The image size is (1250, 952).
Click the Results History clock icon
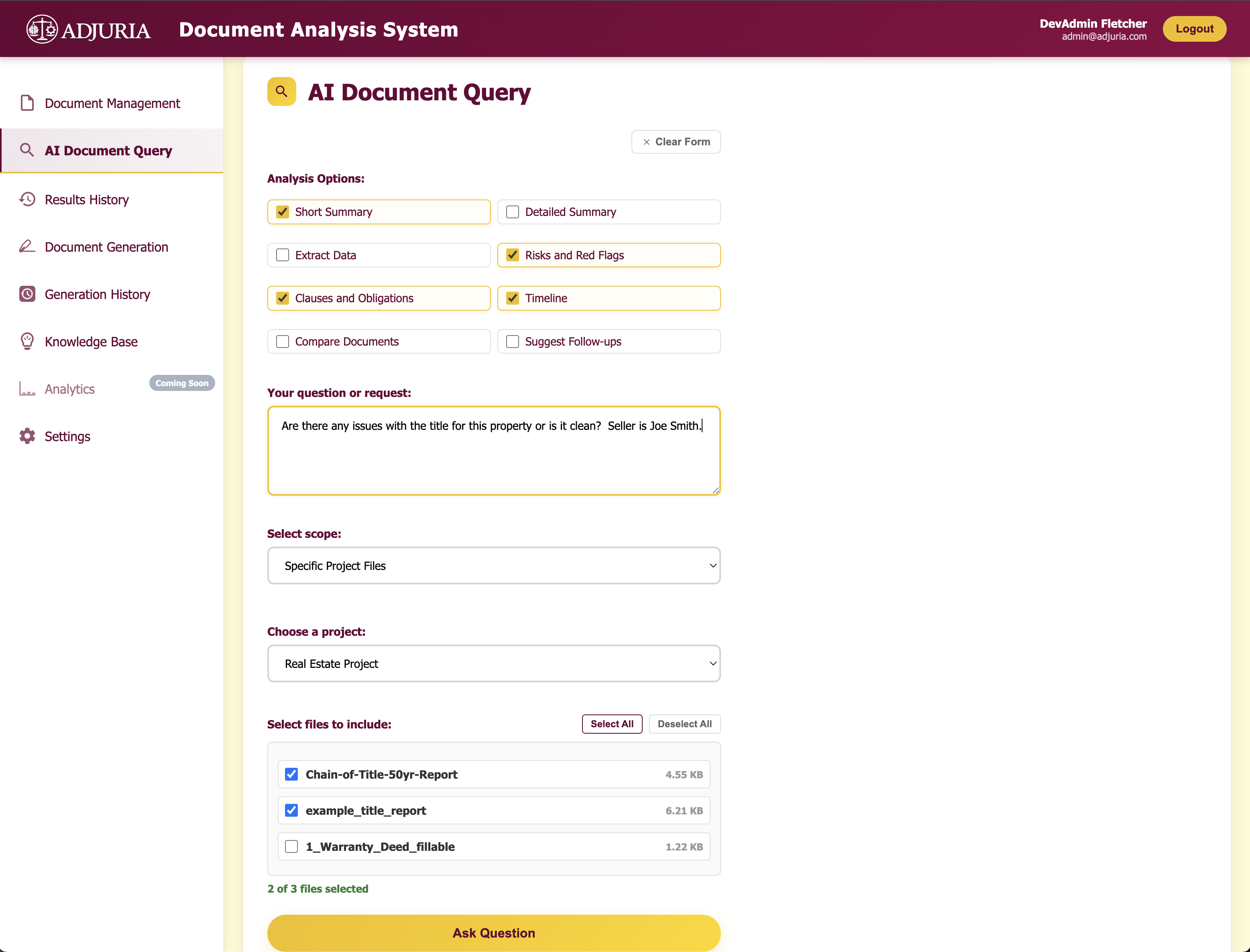pos(27,199)
